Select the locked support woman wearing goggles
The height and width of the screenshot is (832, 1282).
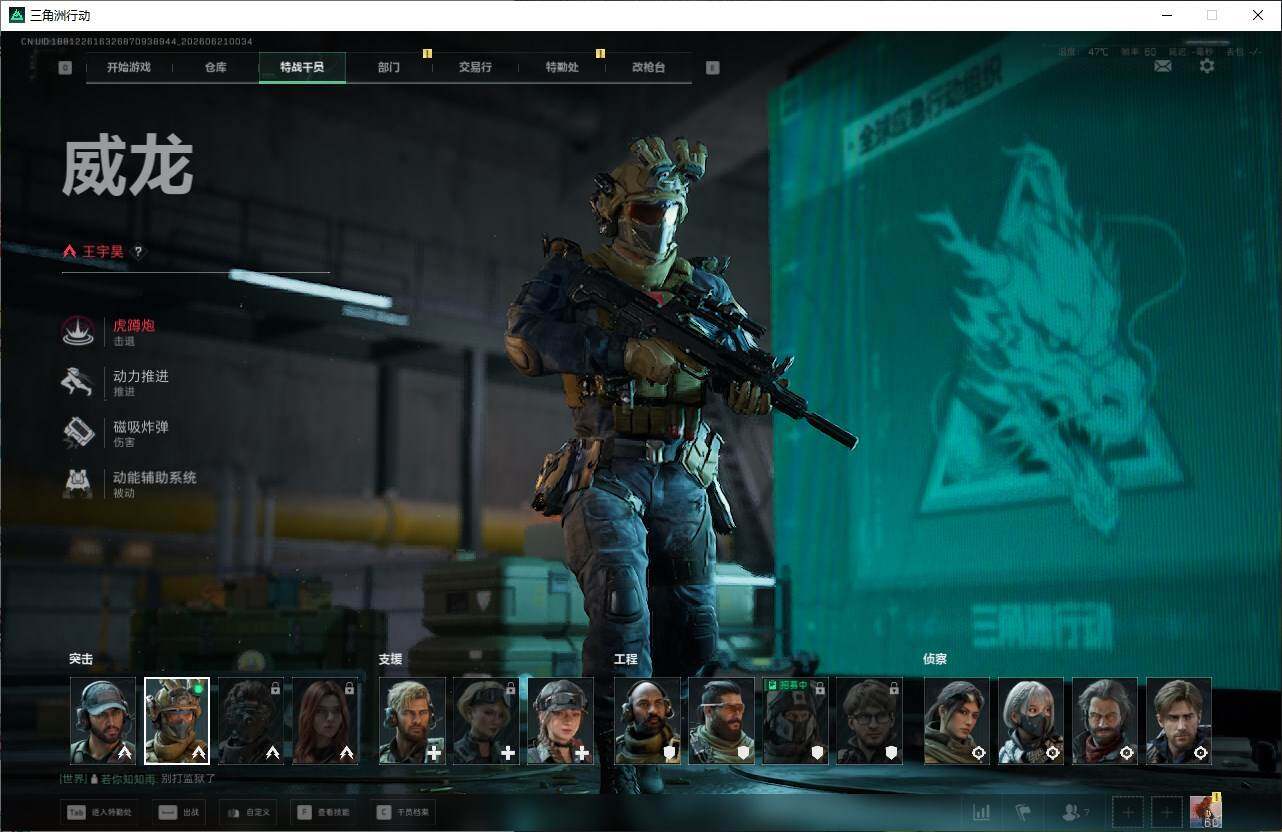[x=486, y=721]
